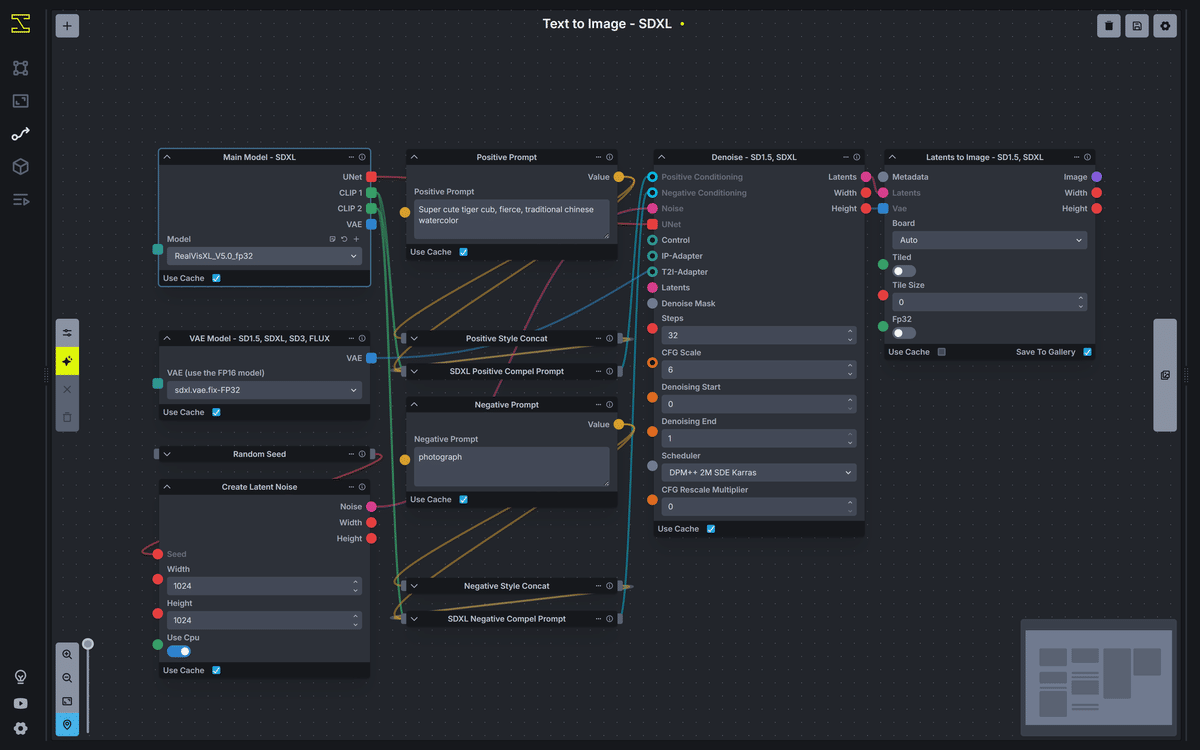Open the Queue tab icon in sidebar
Viewport: 1200px width, 750px height.
(20, 199)
